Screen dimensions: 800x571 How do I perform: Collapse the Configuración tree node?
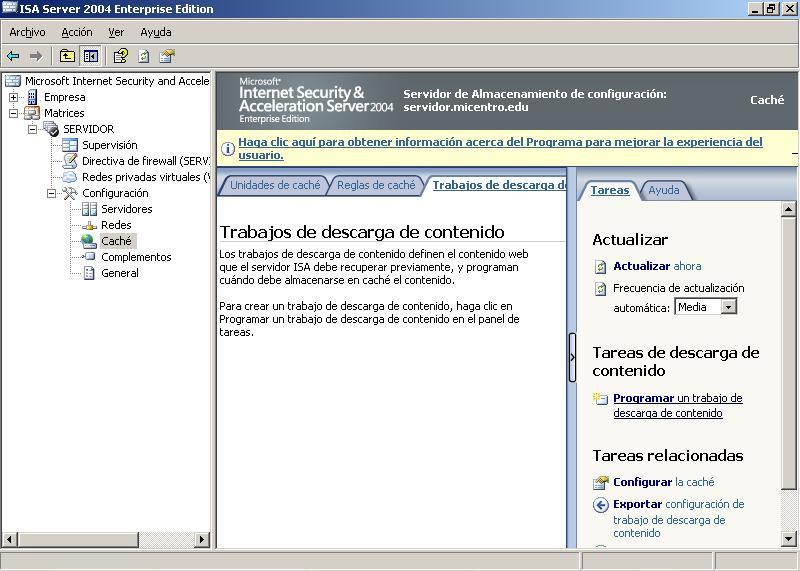coord(51,193)
